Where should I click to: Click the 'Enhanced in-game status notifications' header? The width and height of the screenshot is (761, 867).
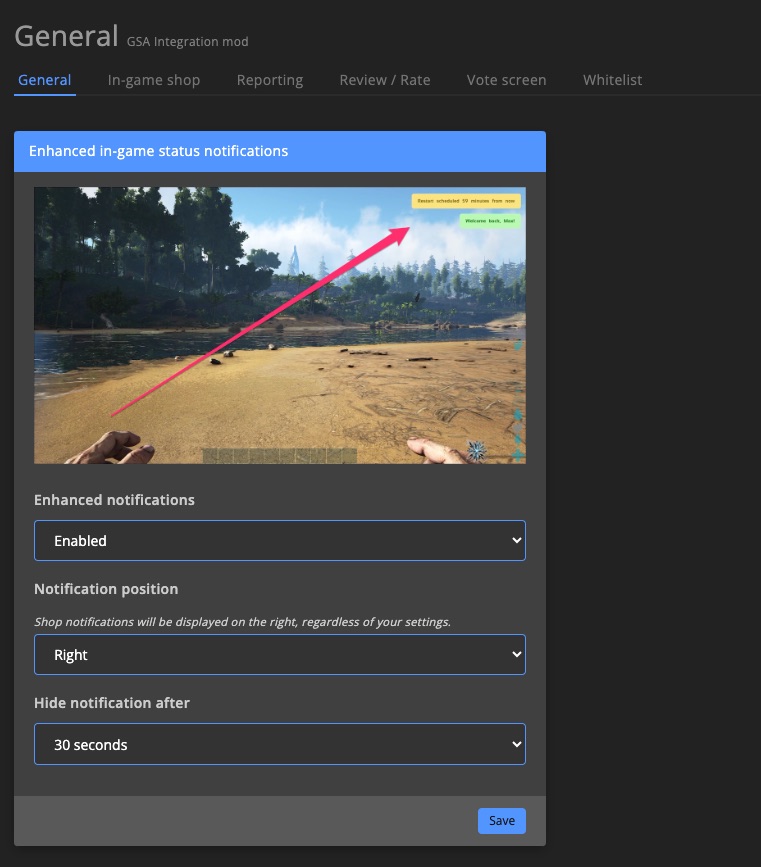click(280, 152)
